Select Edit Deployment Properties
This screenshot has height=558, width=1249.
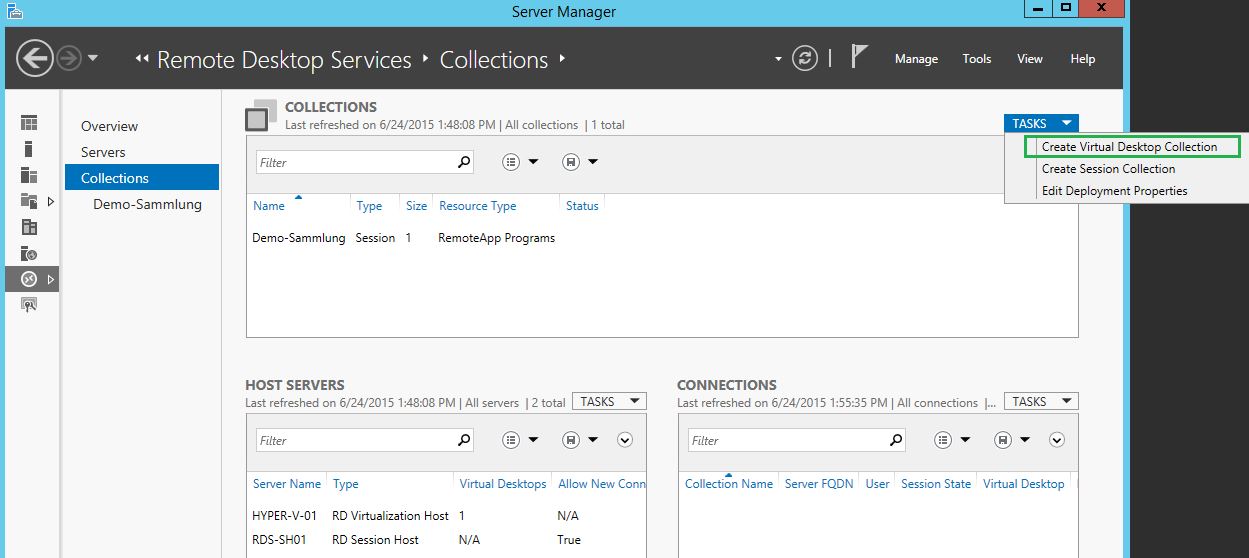point(1114,191)
